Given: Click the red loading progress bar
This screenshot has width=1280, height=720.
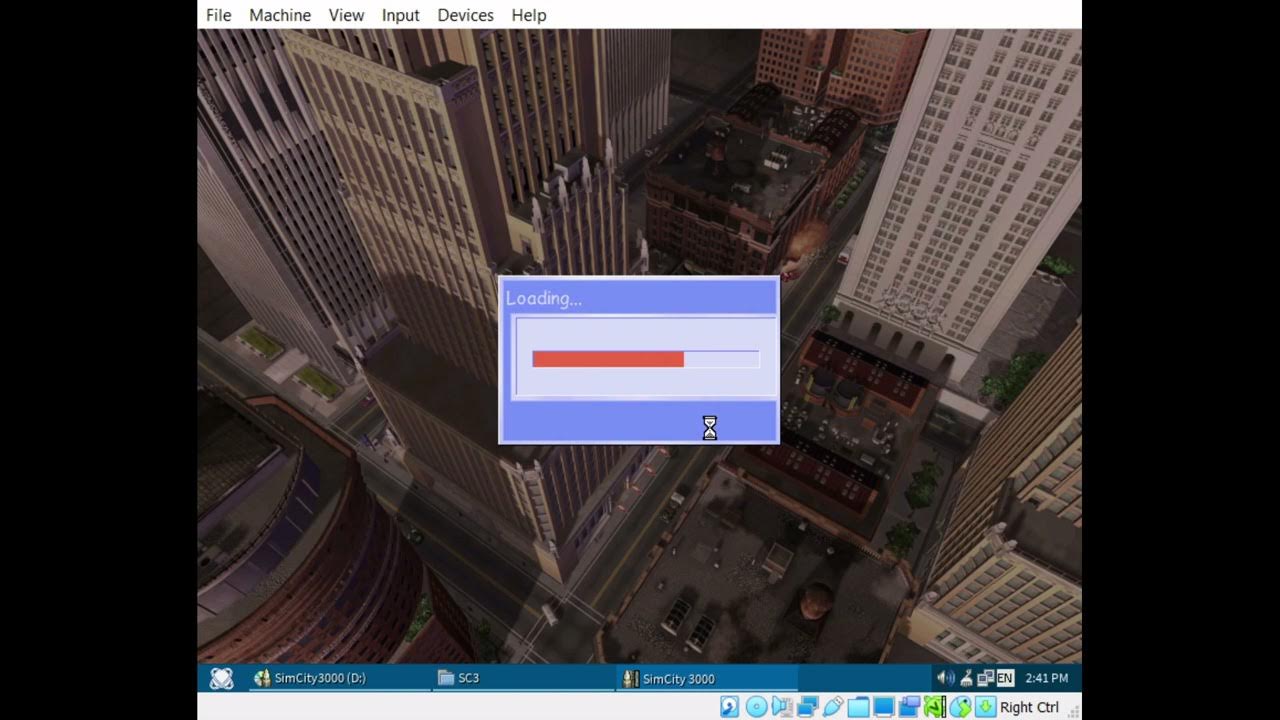Looking at the screenshot, I should coord(608,359).
